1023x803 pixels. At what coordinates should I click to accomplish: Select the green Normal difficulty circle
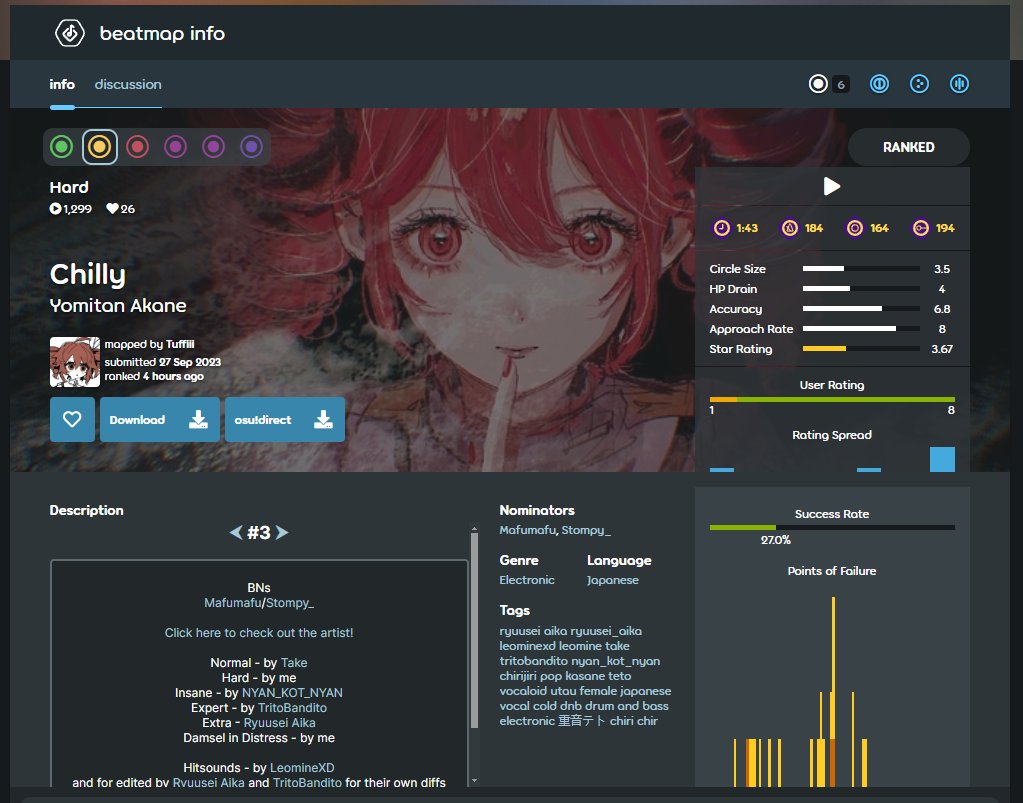[61, 146]
